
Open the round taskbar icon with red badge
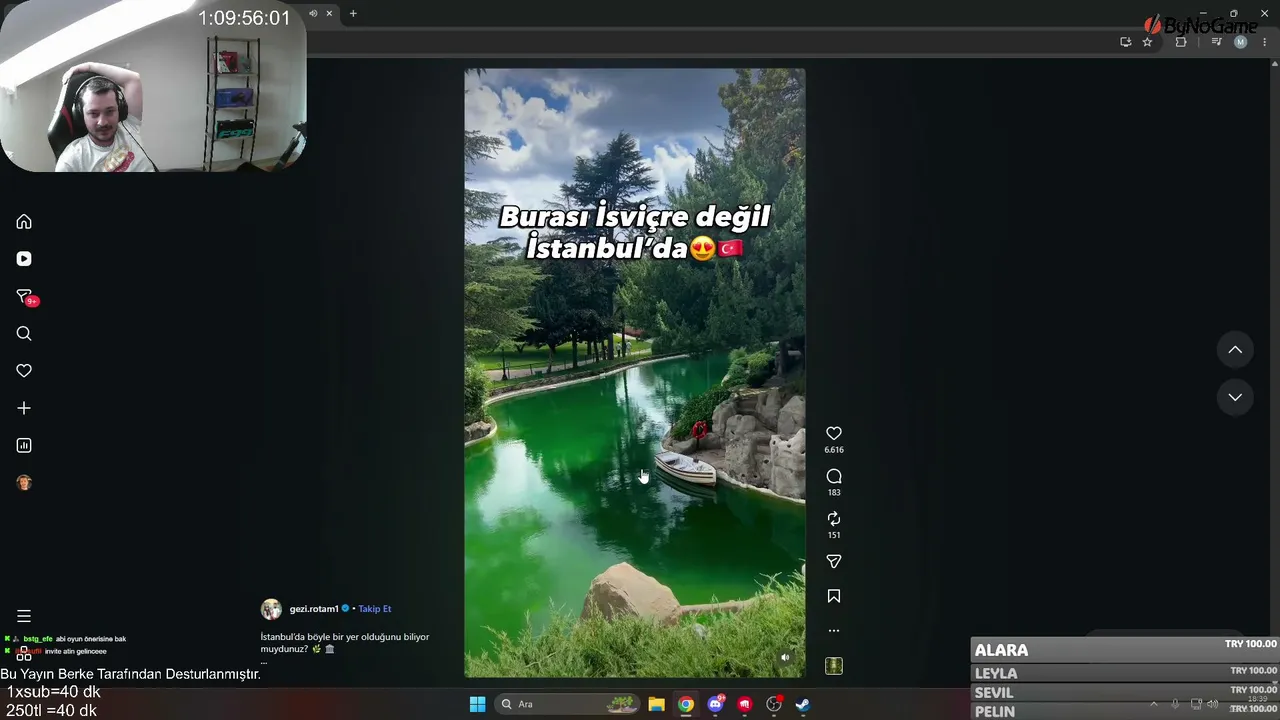click(x=774, y=704)
